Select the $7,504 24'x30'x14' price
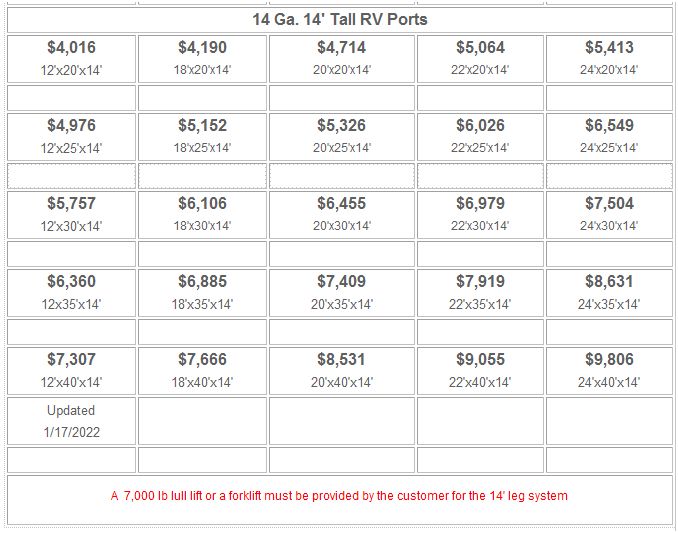 click(609, 204)
